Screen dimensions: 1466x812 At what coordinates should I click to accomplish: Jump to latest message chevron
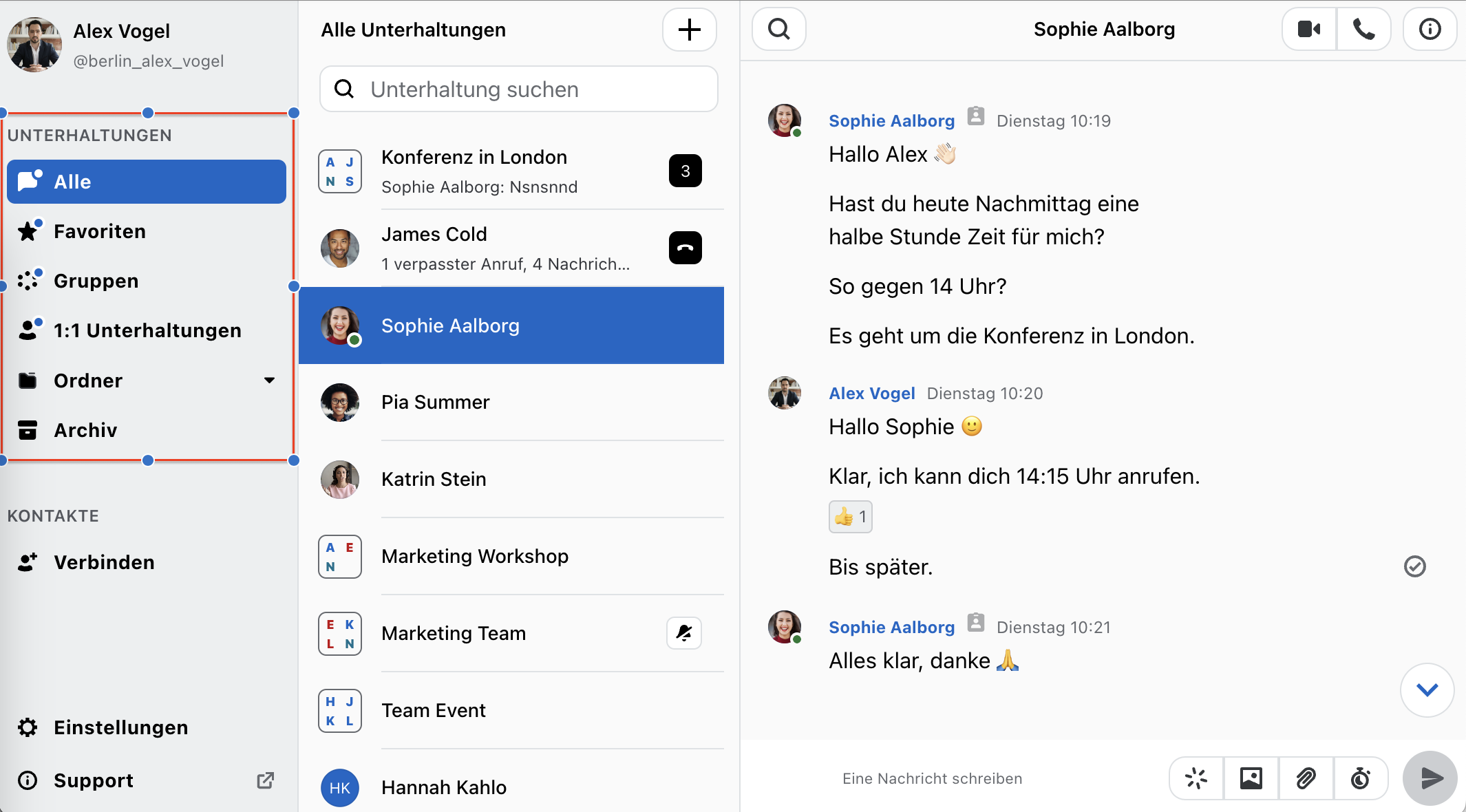1427,690
